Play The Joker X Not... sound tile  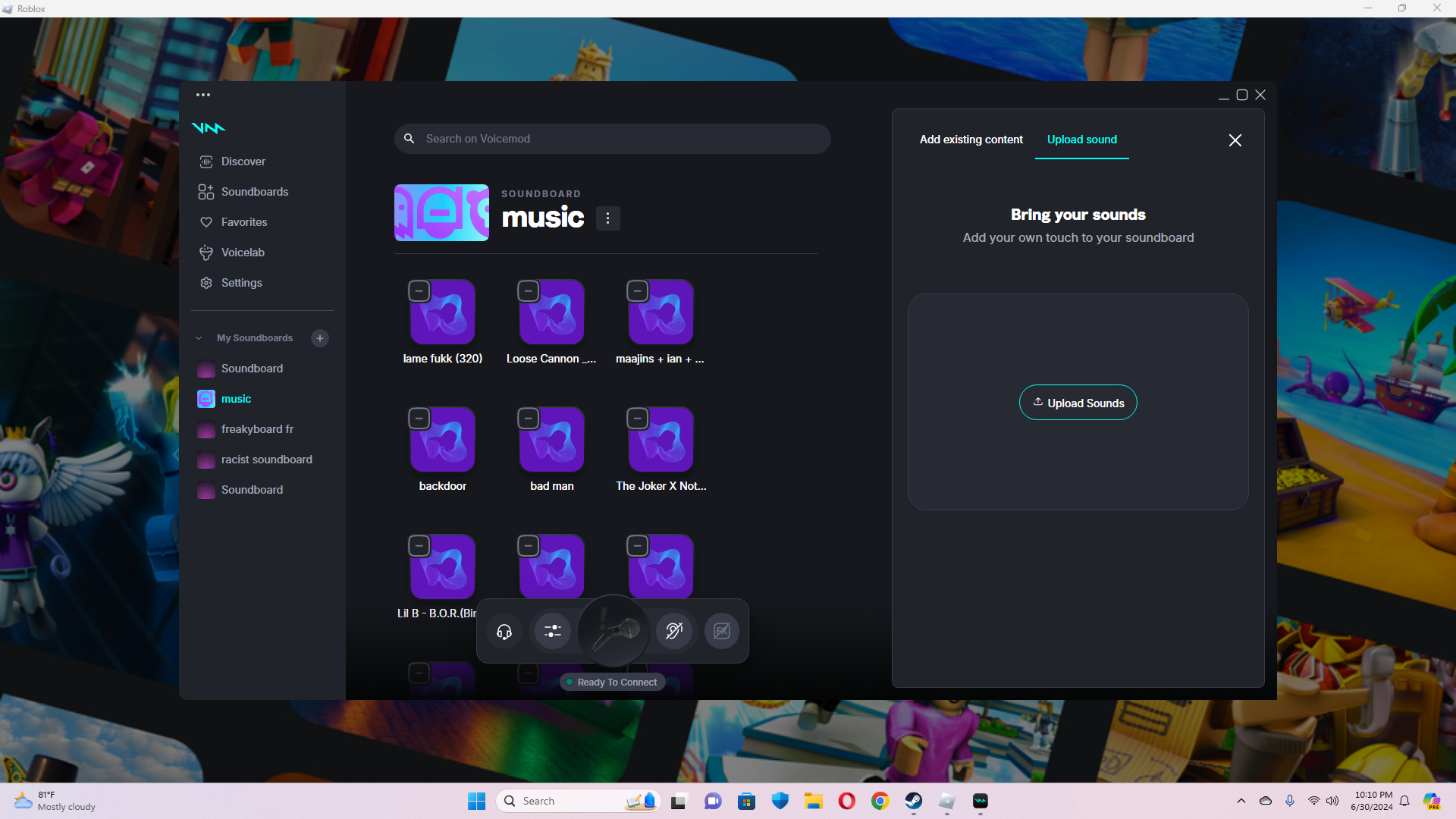click(661, 440)
